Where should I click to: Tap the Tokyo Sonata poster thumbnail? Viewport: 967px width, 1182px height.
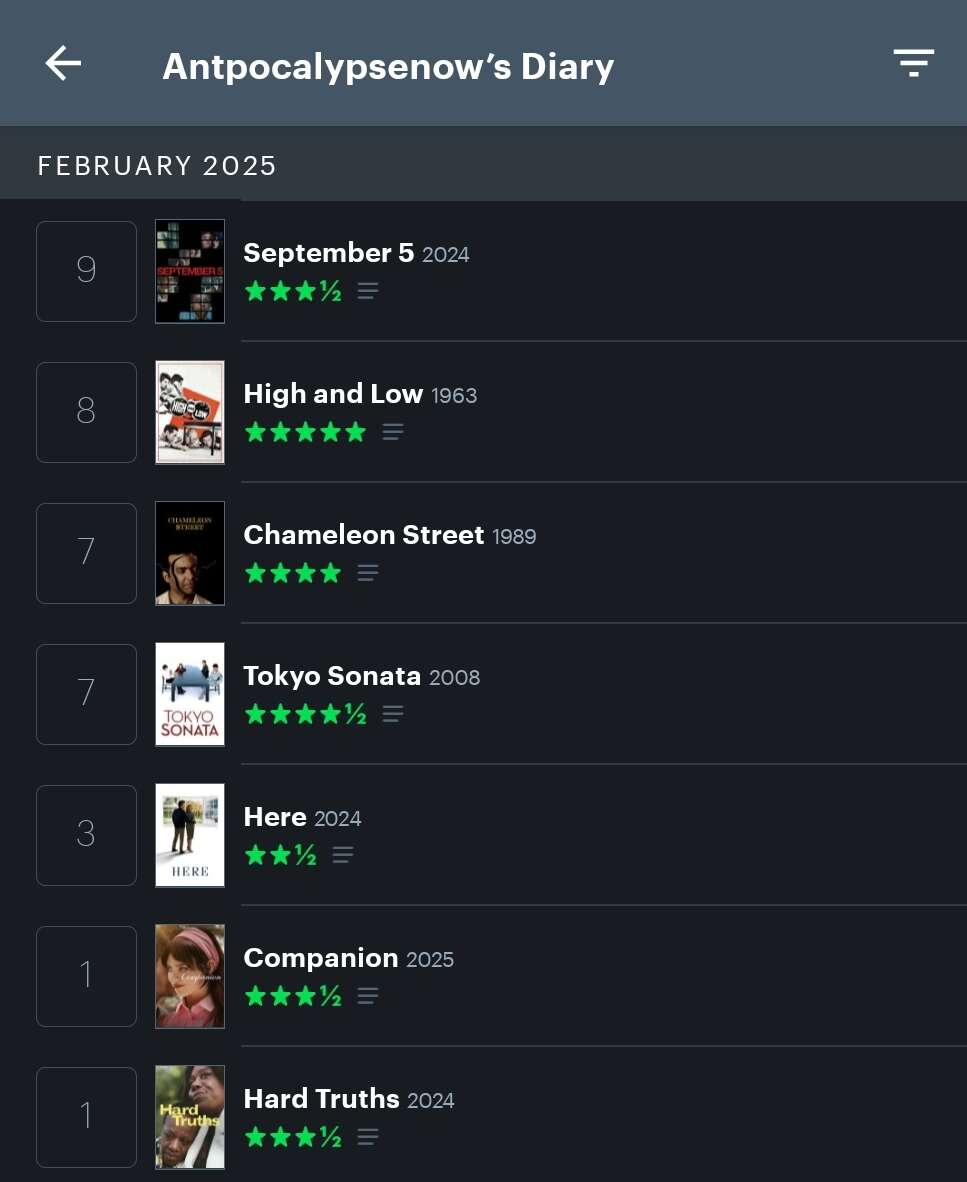(190, 694)
